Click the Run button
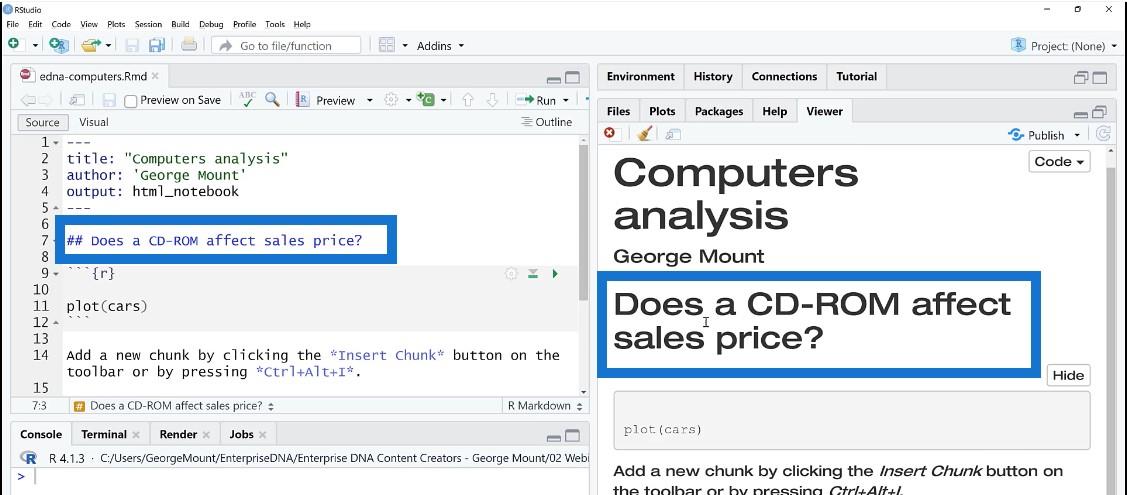Viewport: 1127px width, 495px height. [x=536, y=100]
